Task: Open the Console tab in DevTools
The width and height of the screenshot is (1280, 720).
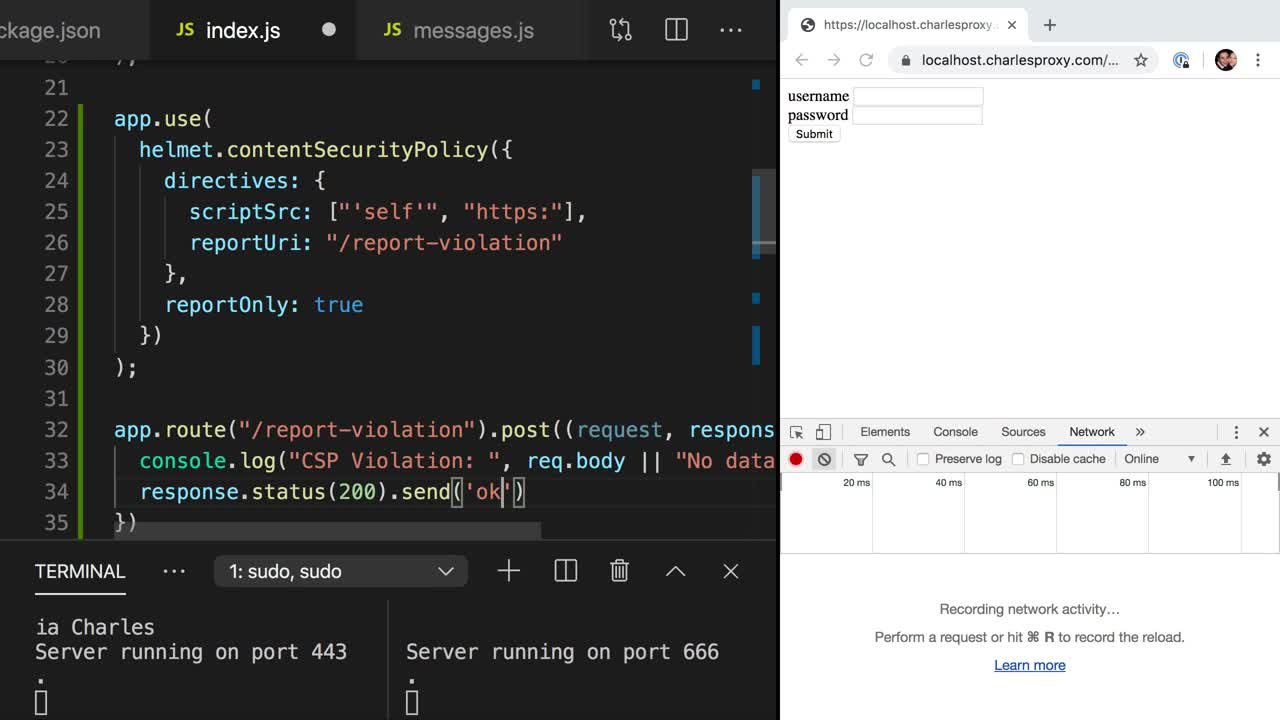Action: (955, 432)
